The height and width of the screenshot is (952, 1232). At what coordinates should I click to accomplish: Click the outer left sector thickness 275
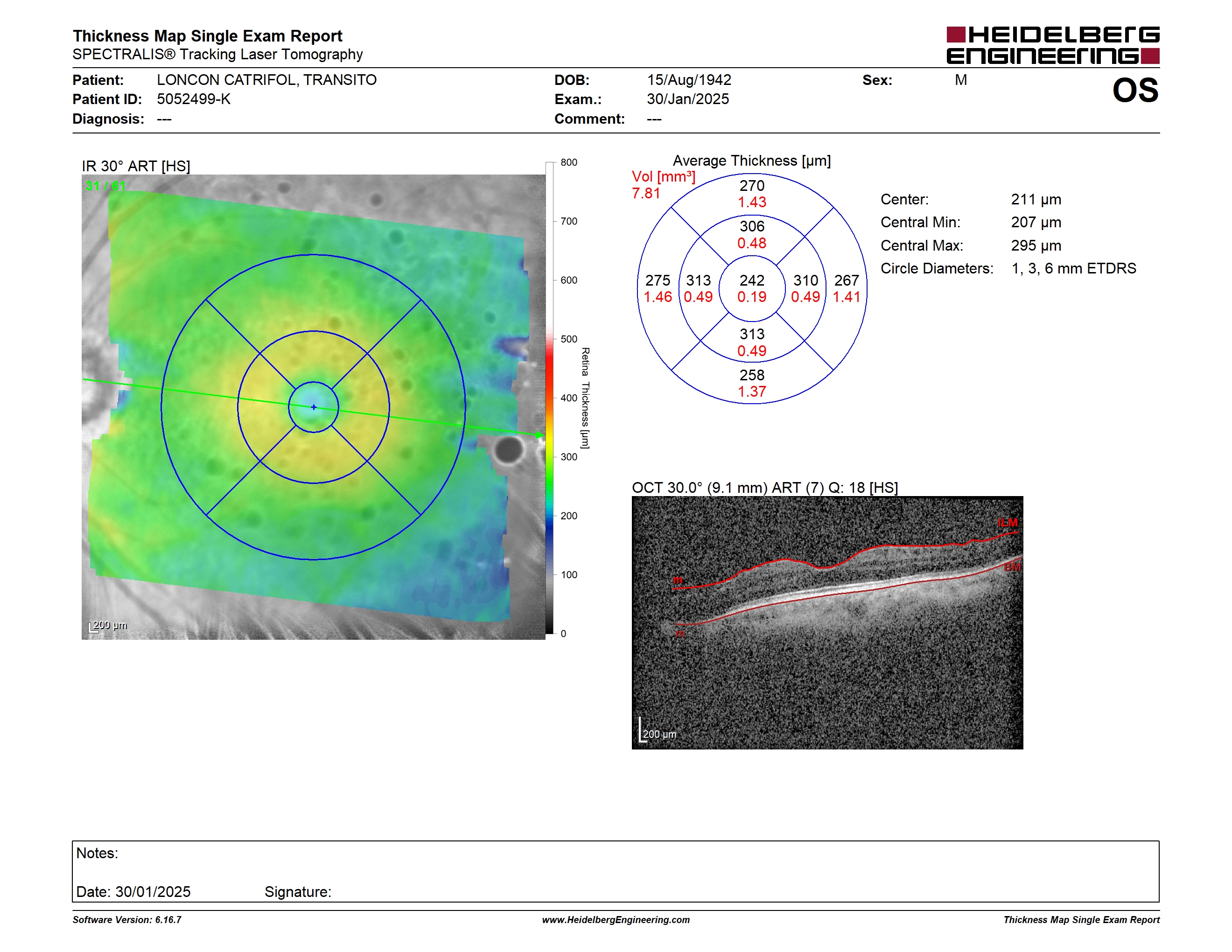(658, 280)
